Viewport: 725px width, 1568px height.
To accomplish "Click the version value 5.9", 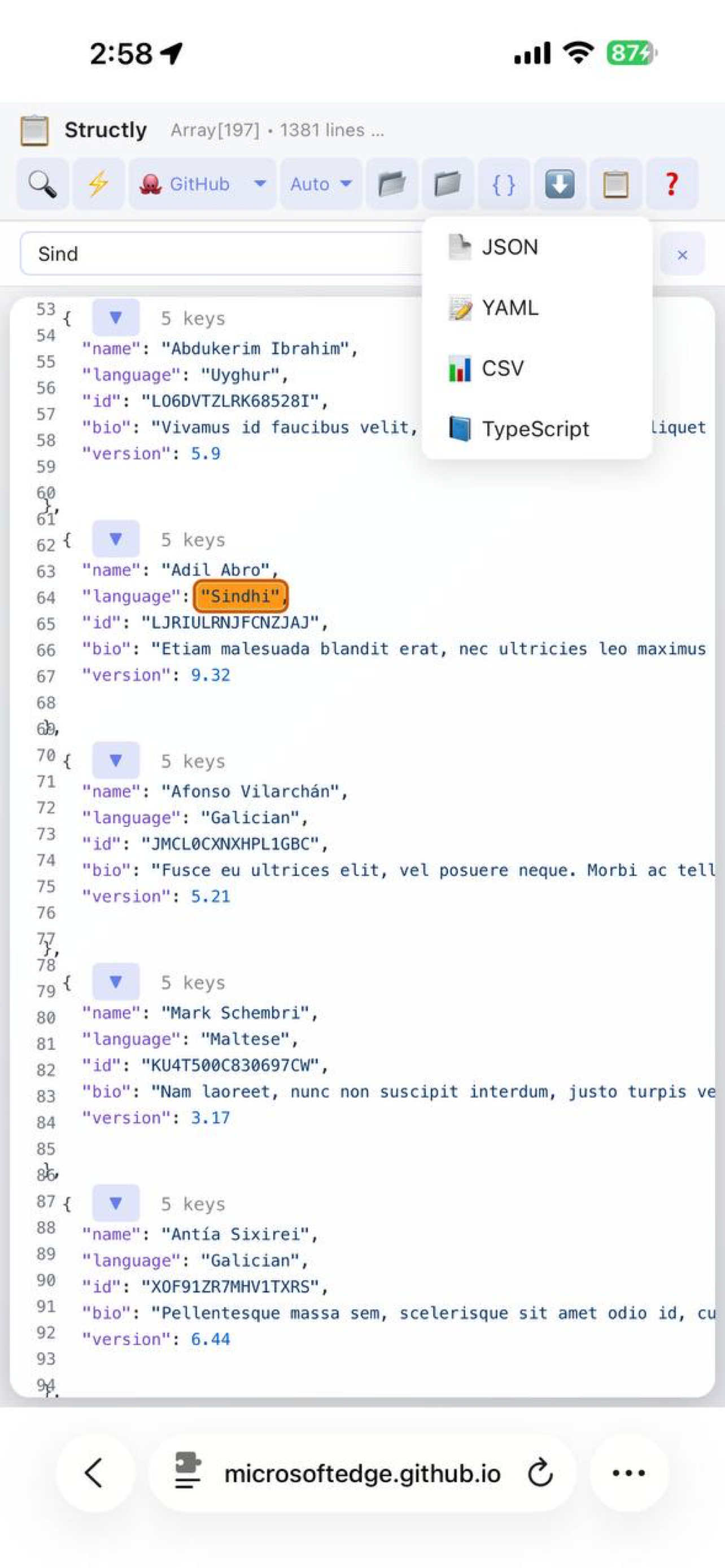I will (x=206, y=453).
